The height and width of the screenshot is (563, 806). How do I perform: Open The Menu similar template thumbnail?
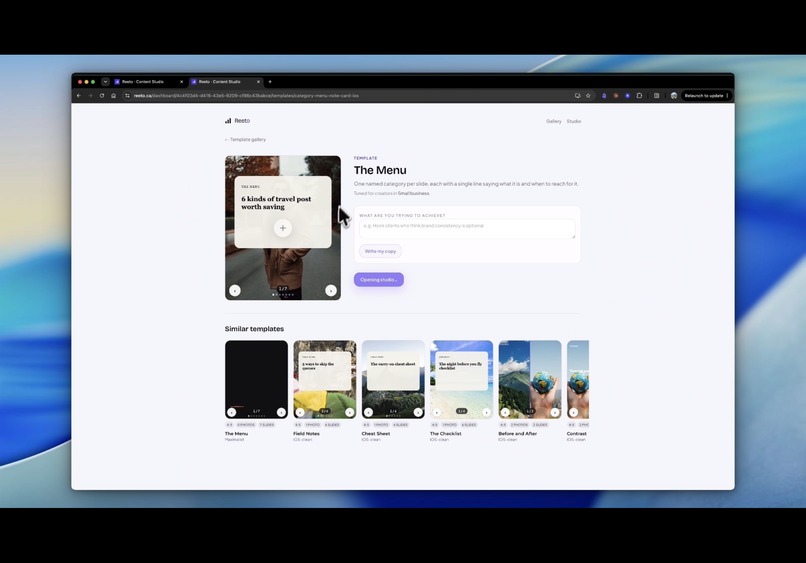(x=257, y=379)
